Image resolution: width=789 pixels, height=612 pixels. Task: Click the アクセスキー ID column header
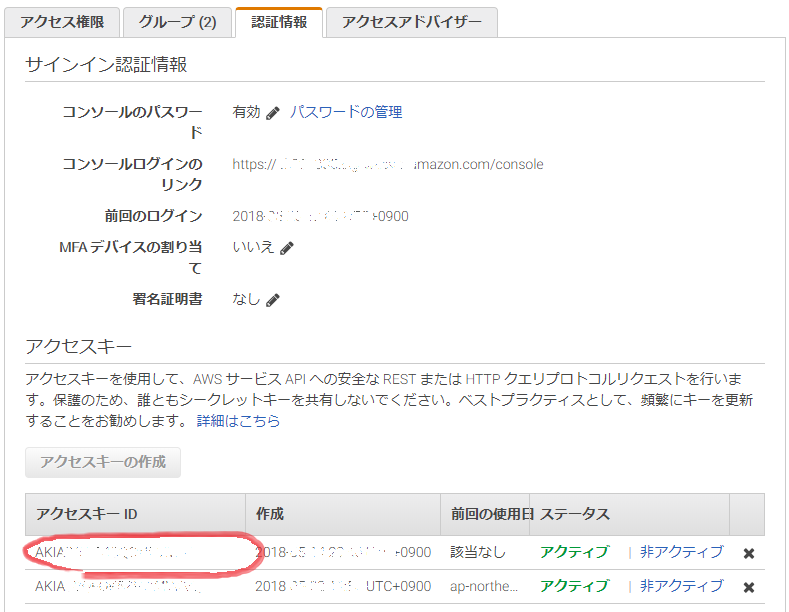coord(87,514)
